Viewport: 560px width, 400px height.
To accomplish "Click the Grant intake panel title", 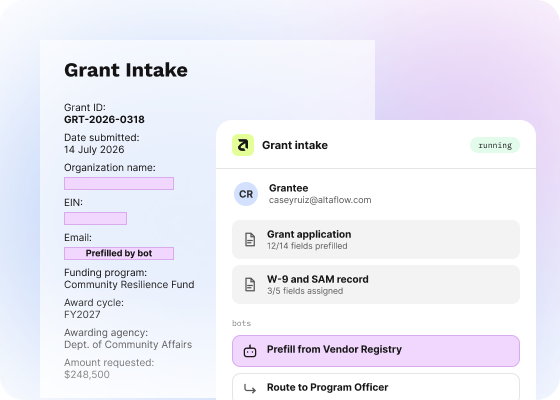I will pyautogui.click(x=295, y=145).
